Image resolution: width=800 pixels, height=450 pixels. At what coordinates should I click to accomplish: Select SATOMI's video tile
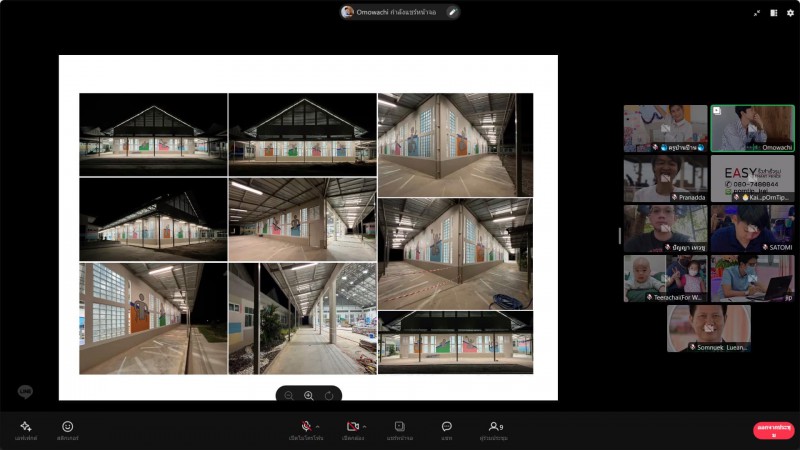pyautogui.click(x=753, y=229)
